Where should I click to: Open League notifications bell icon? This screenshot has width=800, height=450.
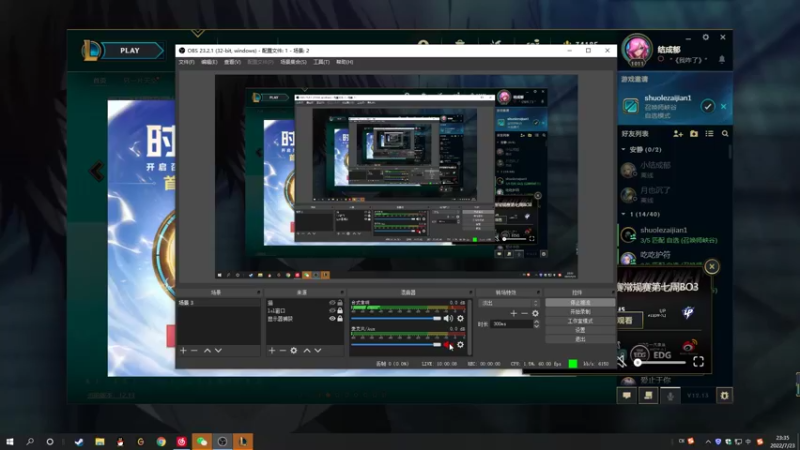pos(721,60)
